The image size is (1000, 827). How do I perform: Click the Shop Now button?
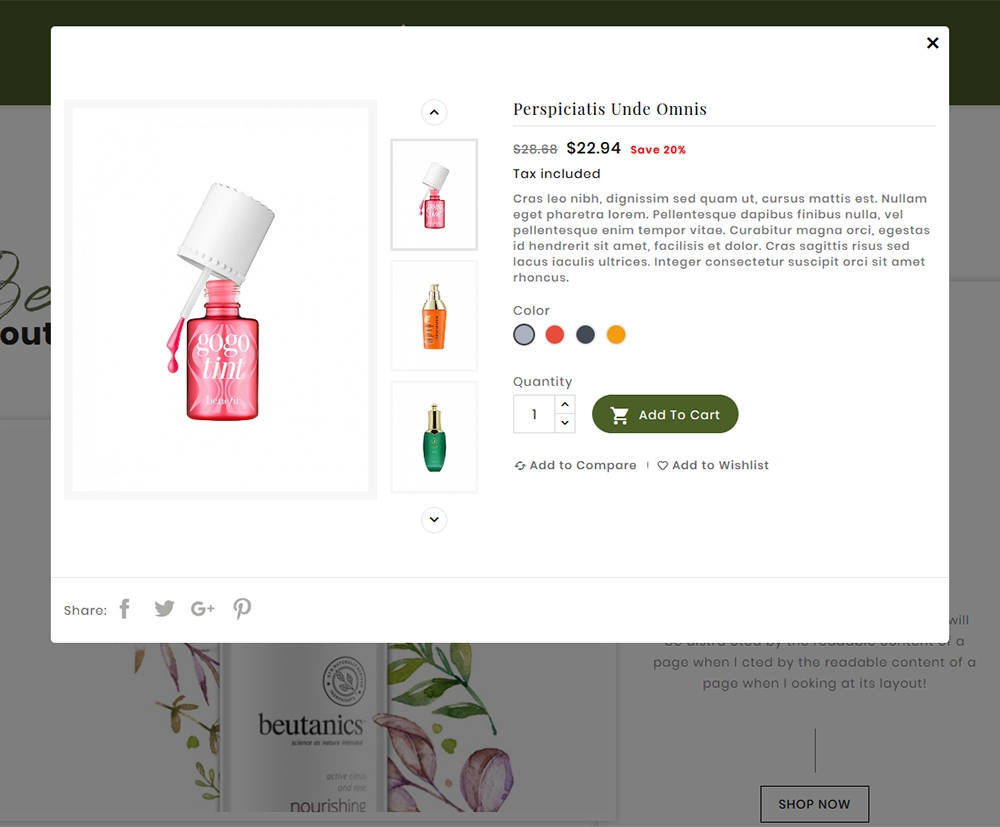pos(814,804)
